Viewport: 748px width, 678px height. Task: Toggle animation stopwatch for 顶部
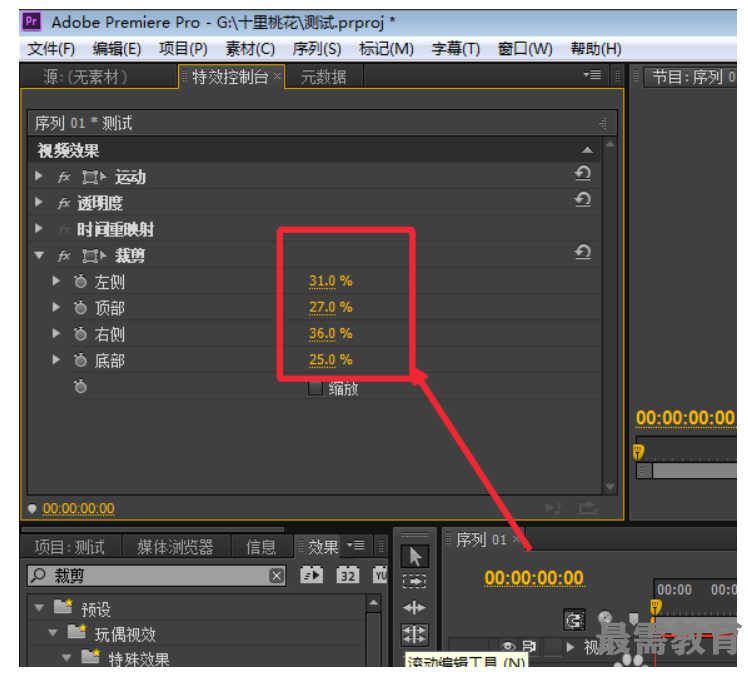pos(81,308)
